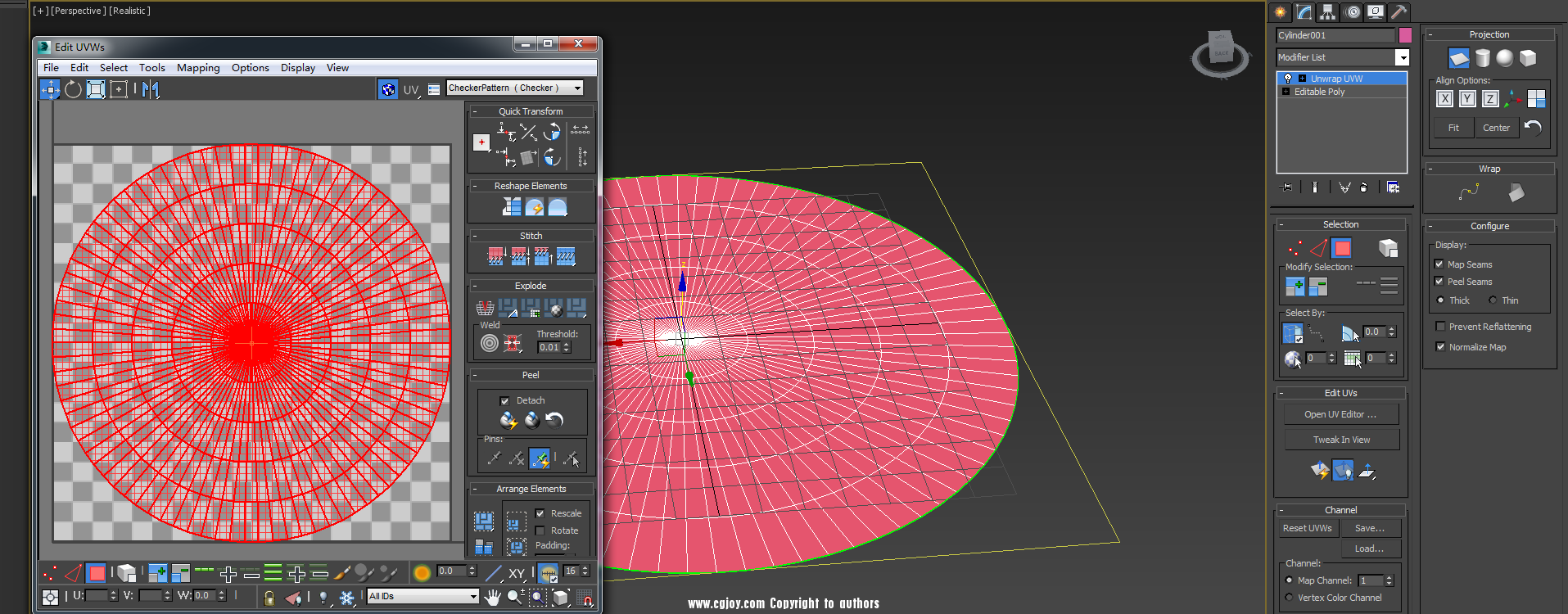This screenshot has width=1568, height=614.
Task: Collapse the Quick Transform rollout
Action: point(474,111)
